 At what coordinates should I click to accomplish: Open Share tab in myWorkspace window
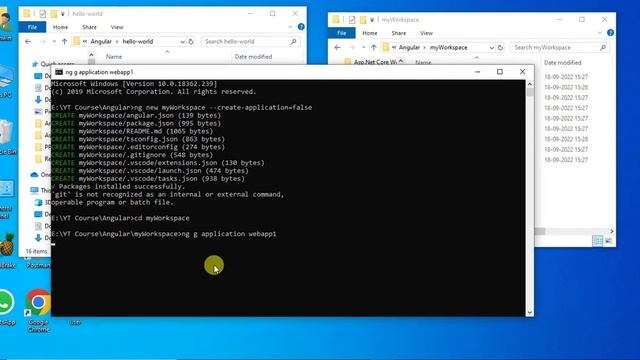[399, 33]
